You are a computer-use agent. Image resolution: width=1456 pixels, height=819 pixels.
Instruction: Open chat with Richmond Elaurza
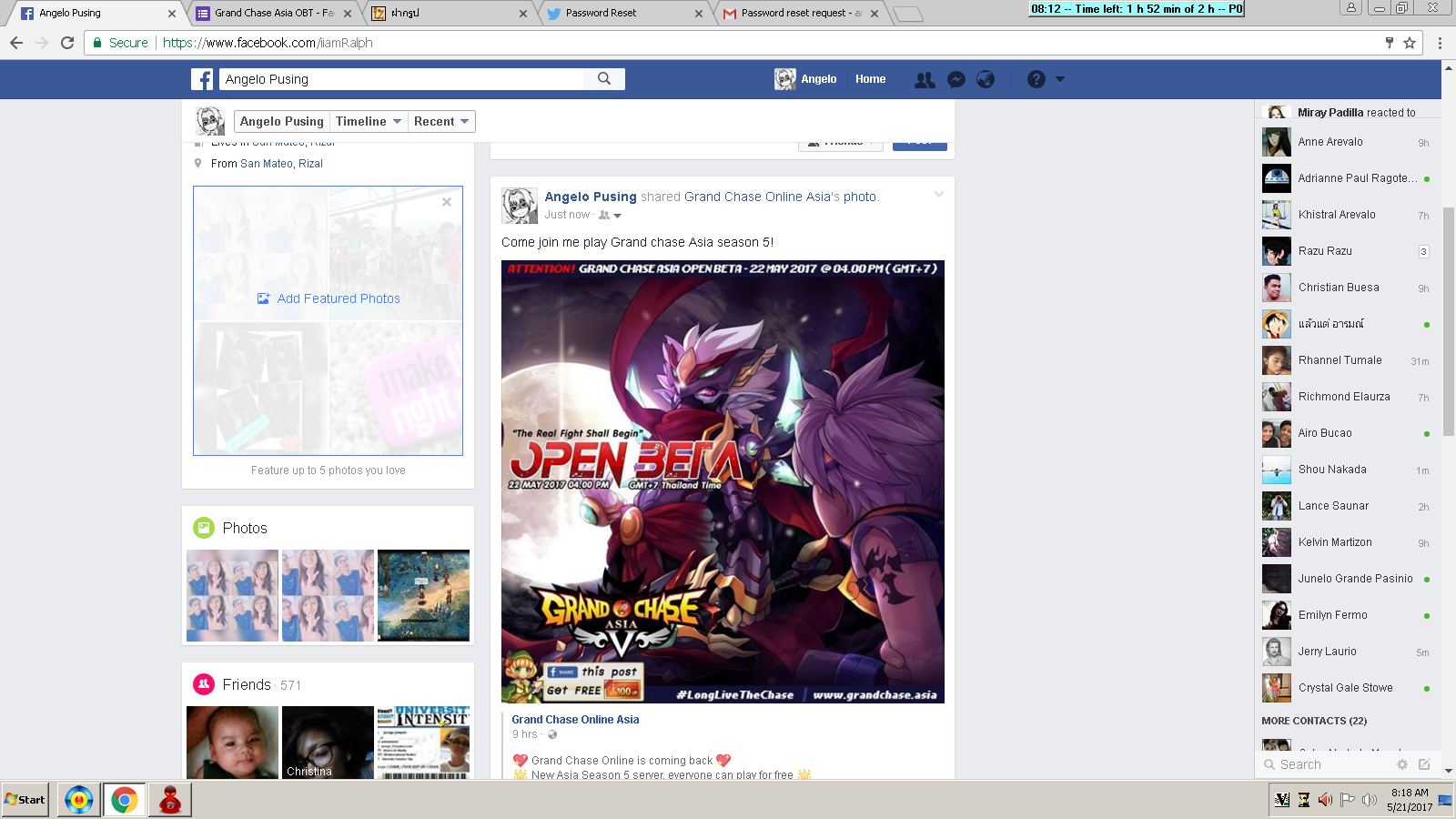tap(1347, 397)
